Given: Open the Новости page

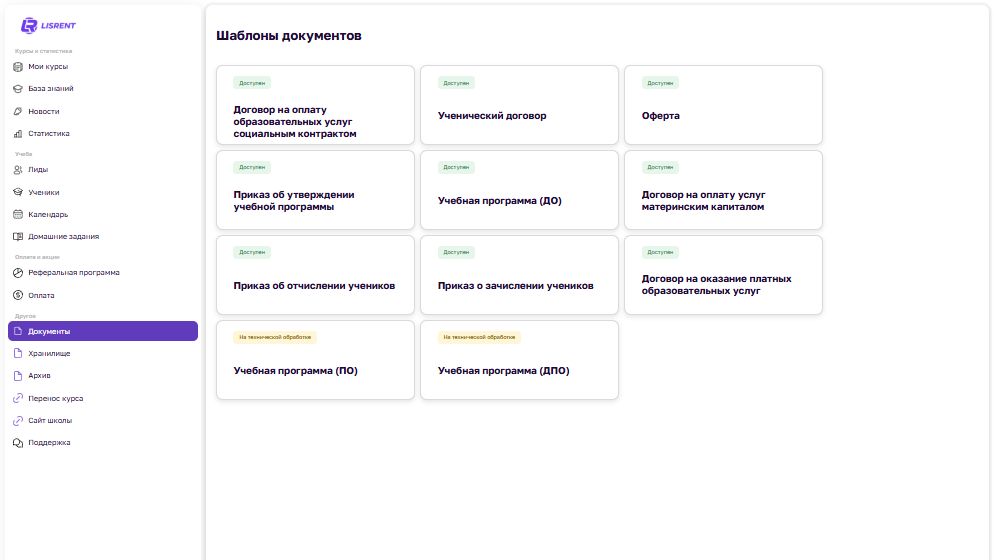Looking at the screenshot, I should tap(103, 112).
